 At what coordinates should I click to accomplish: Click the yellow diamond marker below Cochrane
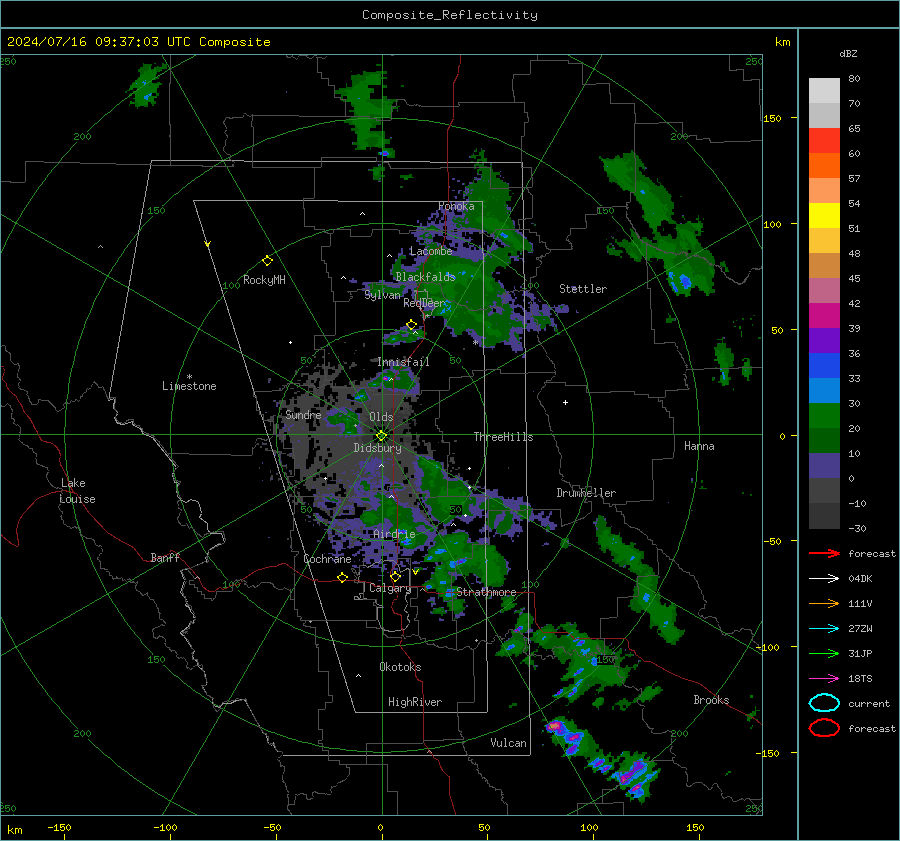click(x=342, y=577)
